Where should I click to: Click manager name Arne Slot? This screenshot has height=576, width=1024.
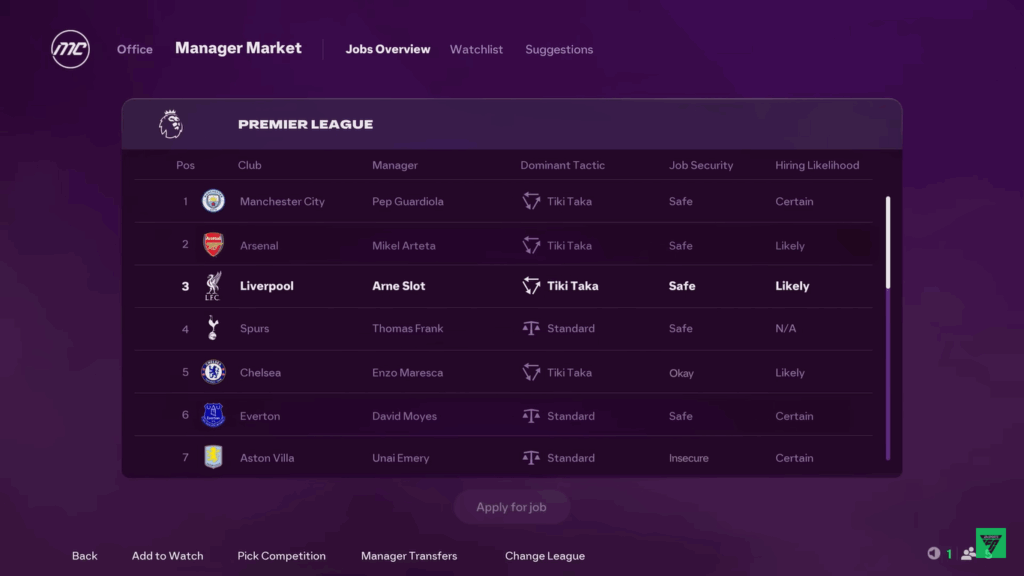398,286
